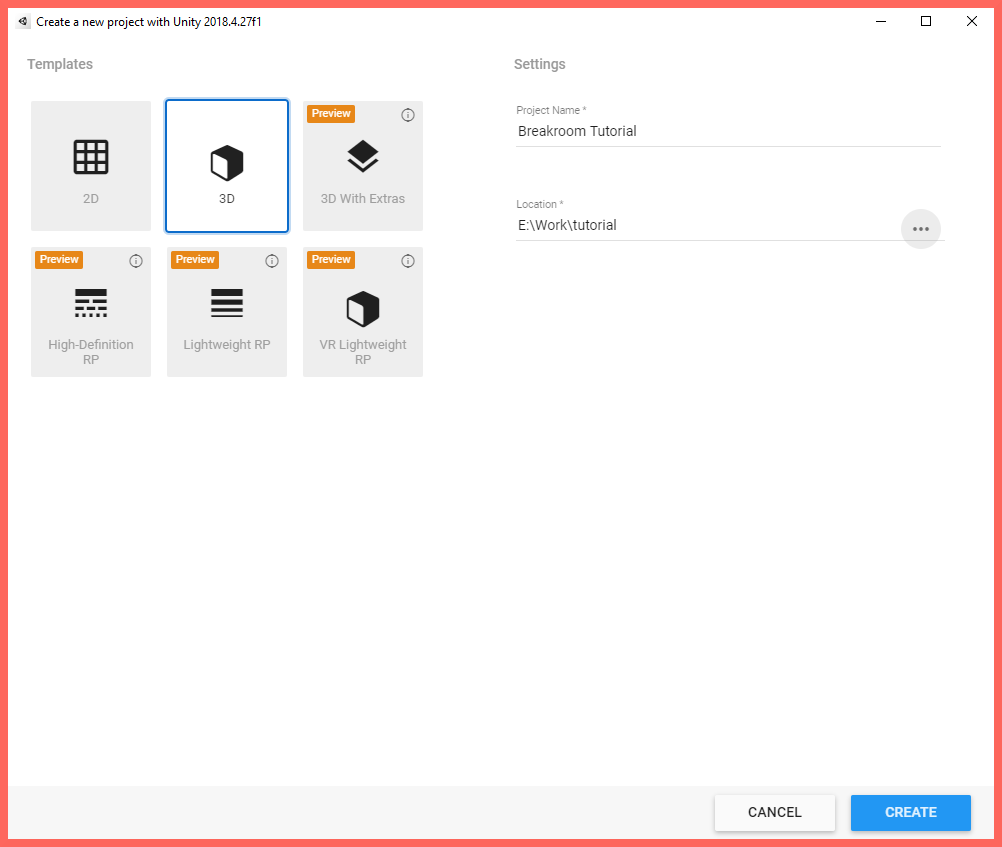Click Preview badge on Lightweight RP tile
Screen dimensions: 1002x847
coord(195,260)
